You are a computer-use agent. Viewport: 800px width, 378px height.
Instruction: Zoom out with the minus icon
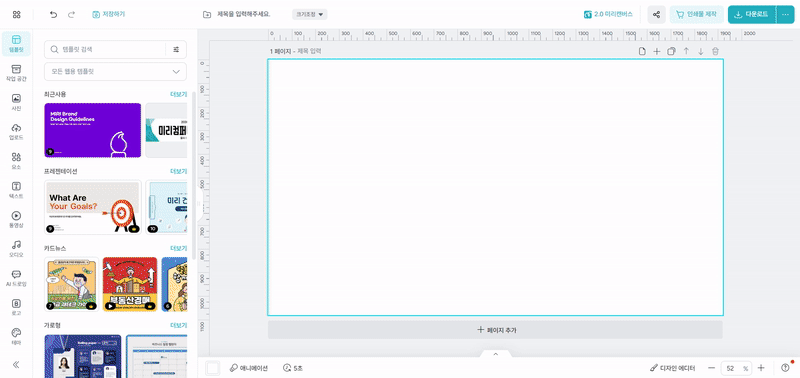(x=712, y=368)
